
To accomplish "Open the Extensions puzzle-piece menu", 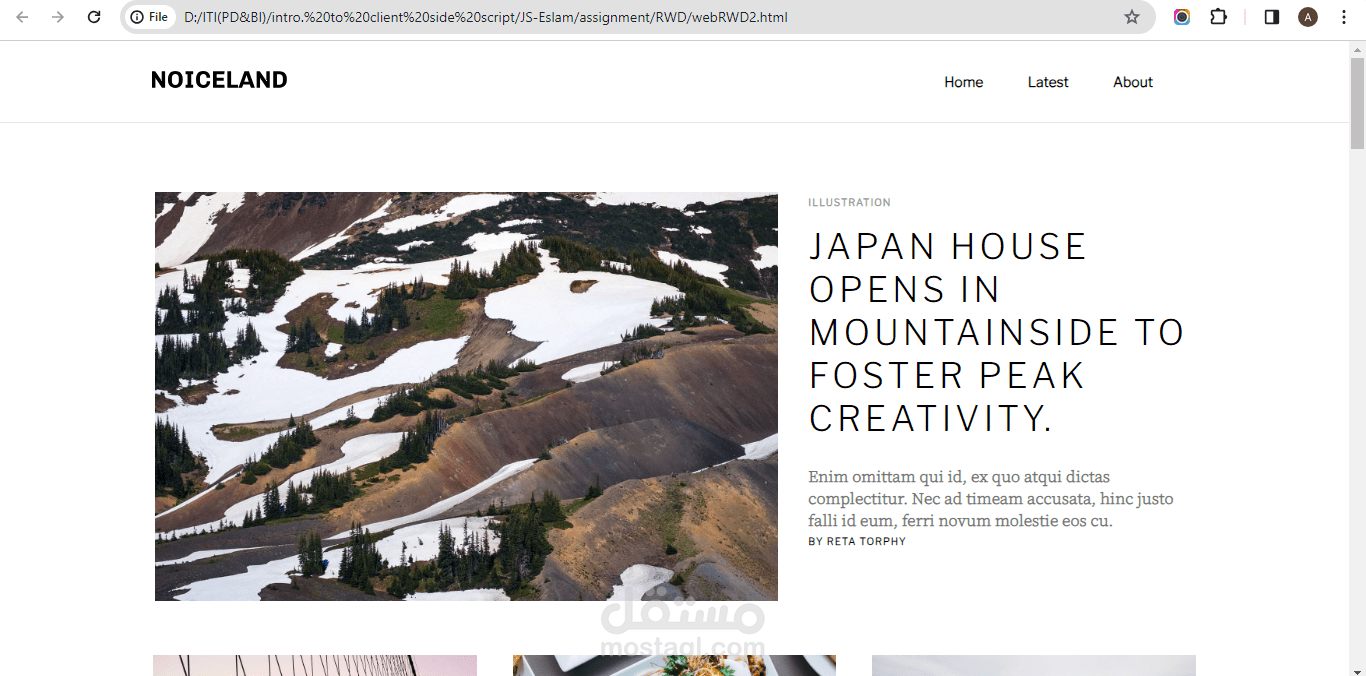I will click(x=1218, y=17).
